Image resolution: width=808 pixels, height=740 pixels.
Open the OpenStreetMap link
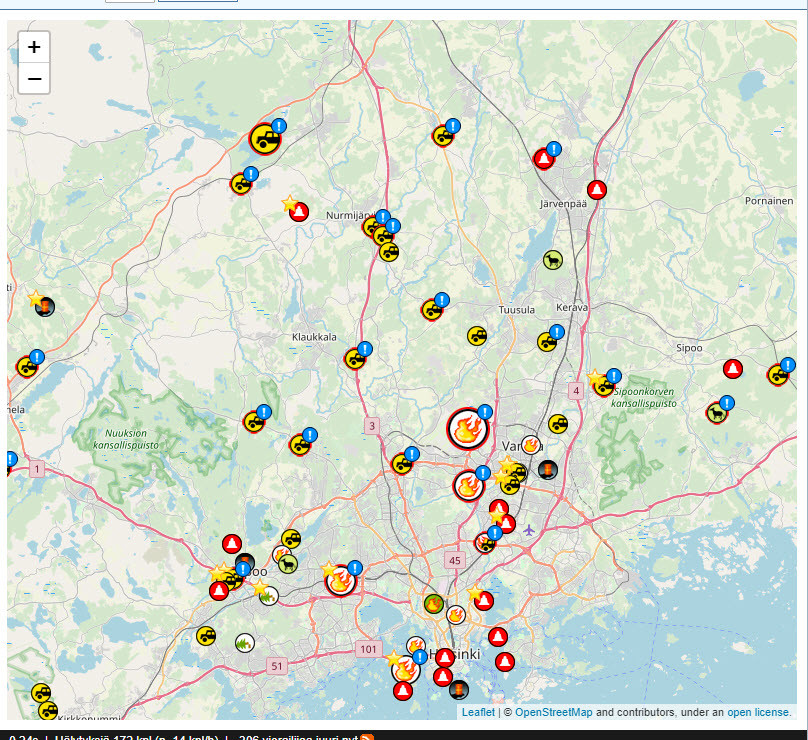[553, 712]
